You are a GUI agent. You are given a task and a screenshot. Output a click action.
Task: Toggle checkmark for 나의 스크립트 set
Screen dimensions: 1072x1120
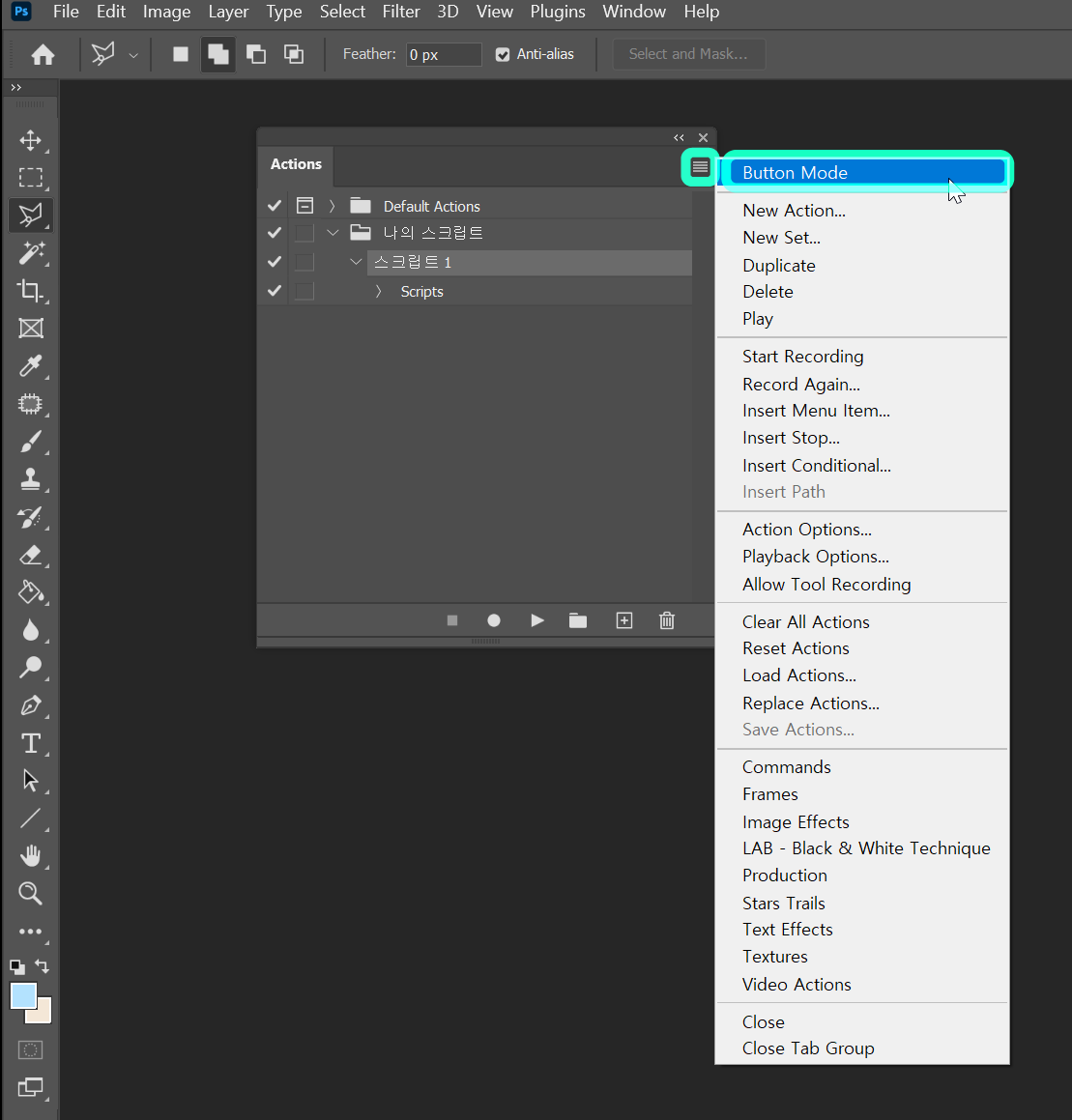point(274,233)
